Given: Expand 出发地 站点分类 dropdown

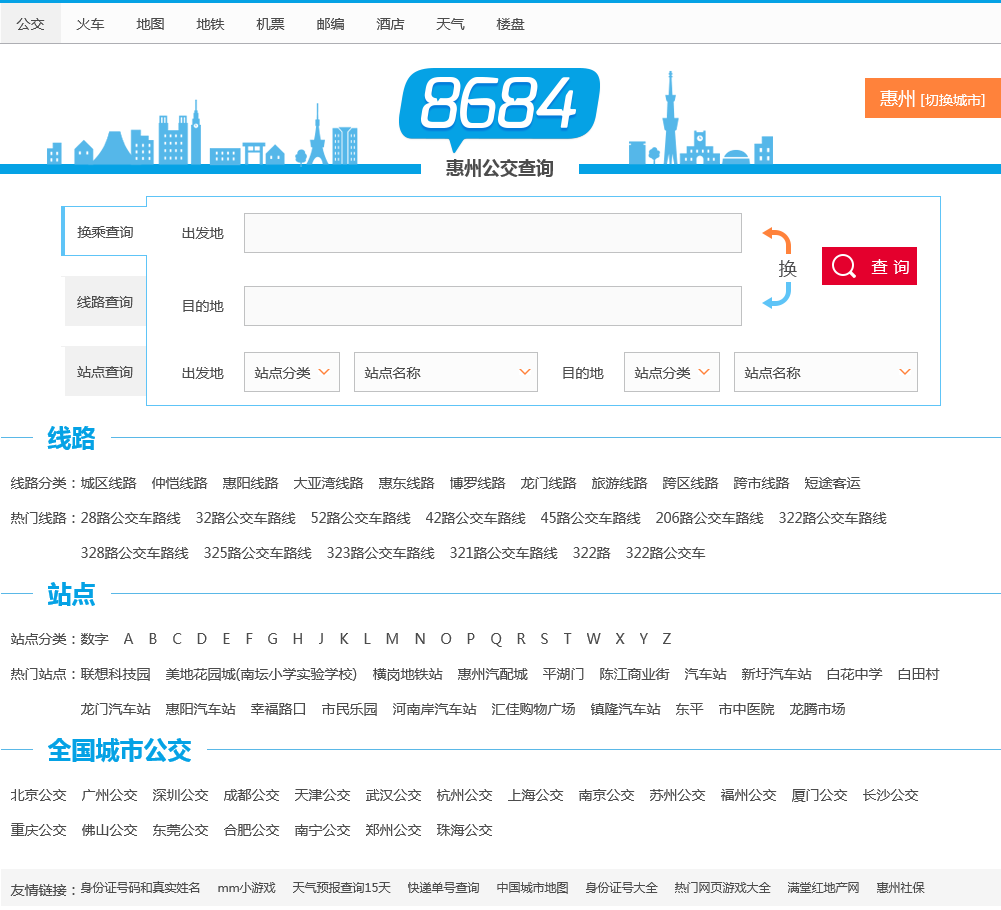Looking at the screenshot, I should (x=292, y=372).
